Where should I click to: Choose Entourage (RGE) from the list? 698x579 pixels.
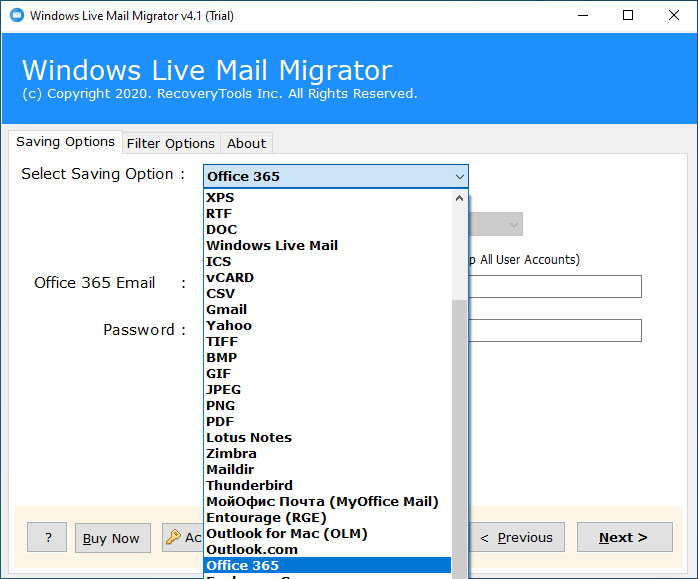(x=328, y=518)
